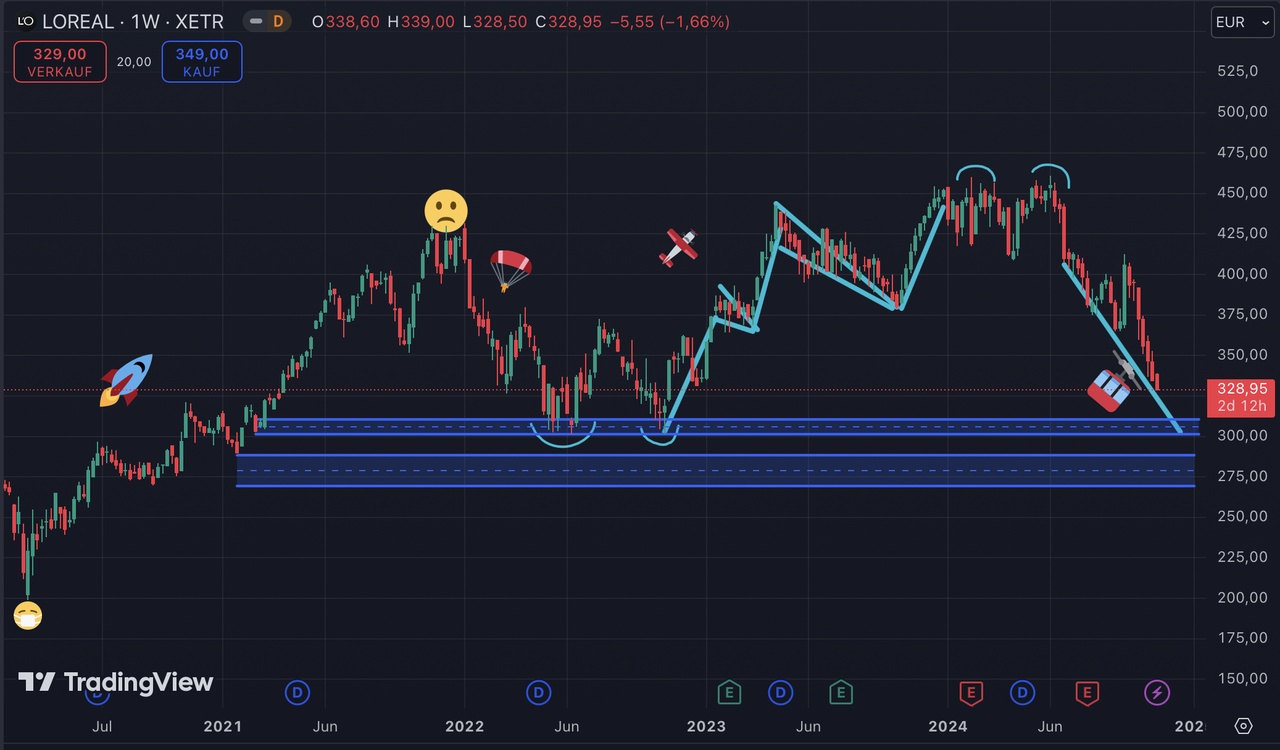Click the dividend D marker near 2021

pyautogui.click(x=297, y=691)
